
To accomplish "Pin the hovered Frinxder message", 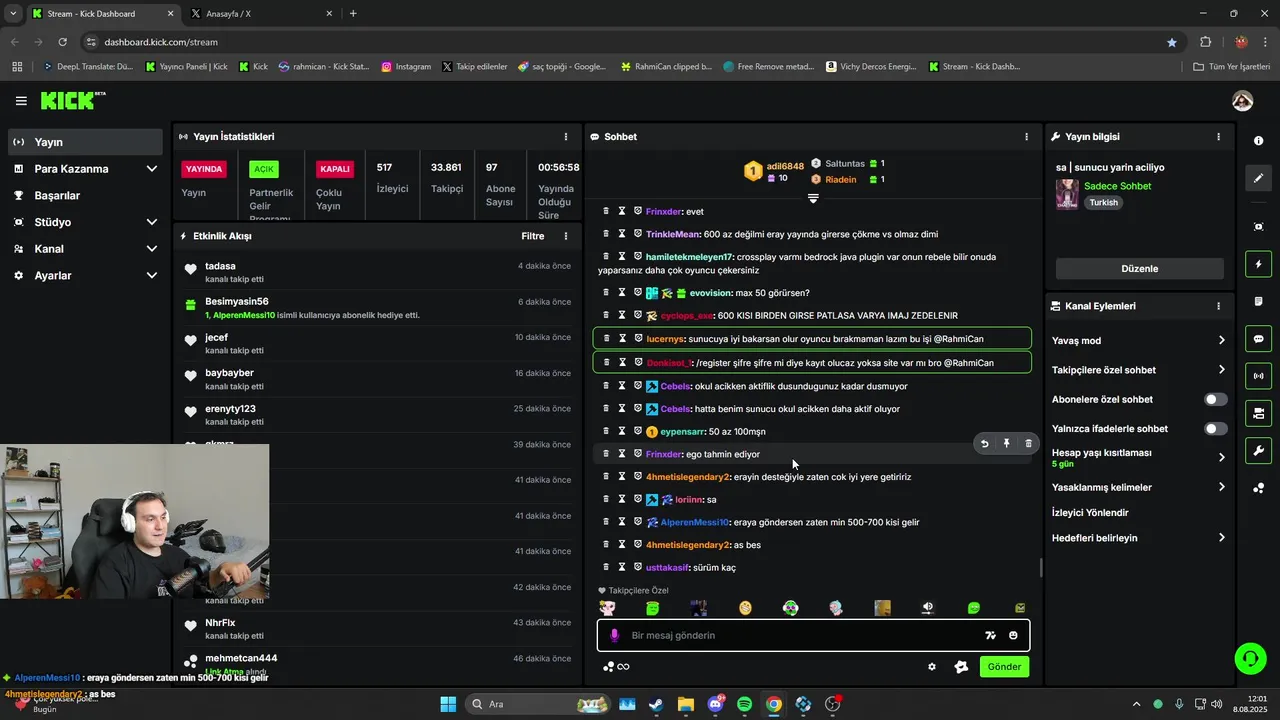I will (x=1006, y=443).
